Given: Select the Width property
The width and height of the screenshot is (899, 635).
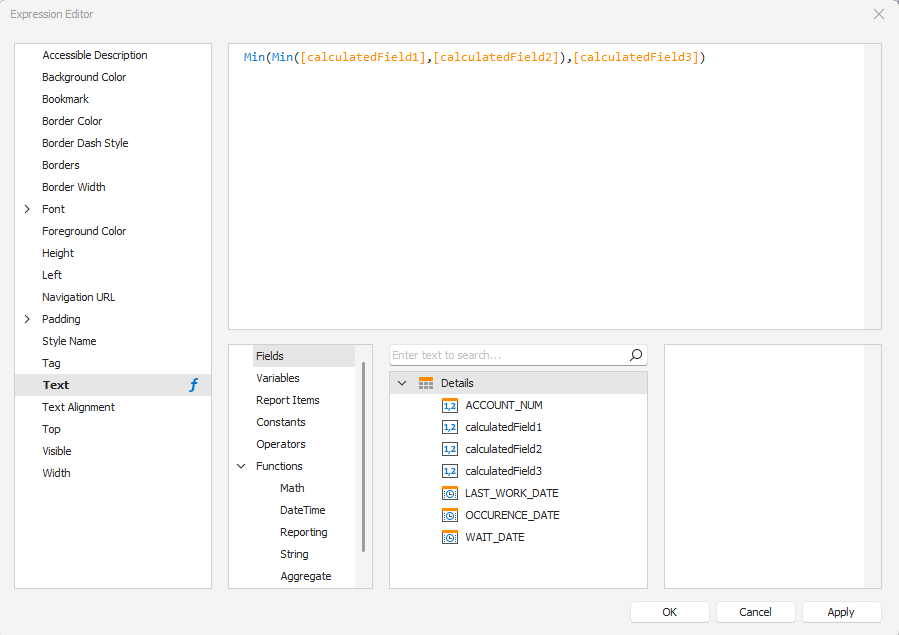Looking at the screenshot, I should (56, 473).
